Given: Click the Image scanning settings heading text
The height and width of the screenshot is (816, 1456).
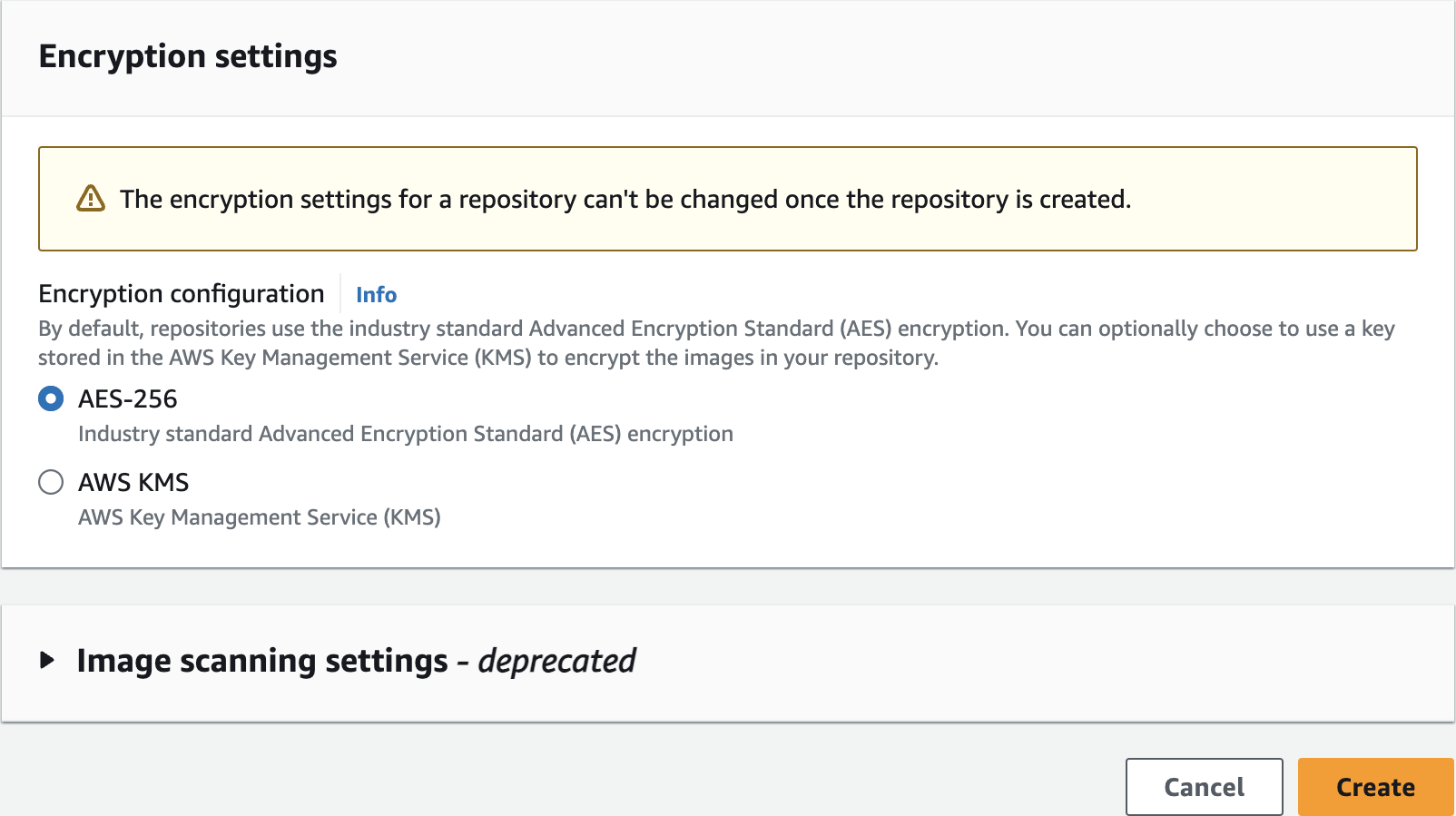Looking at the screenshot, I should pyautogui.click(x=262, y=661).
